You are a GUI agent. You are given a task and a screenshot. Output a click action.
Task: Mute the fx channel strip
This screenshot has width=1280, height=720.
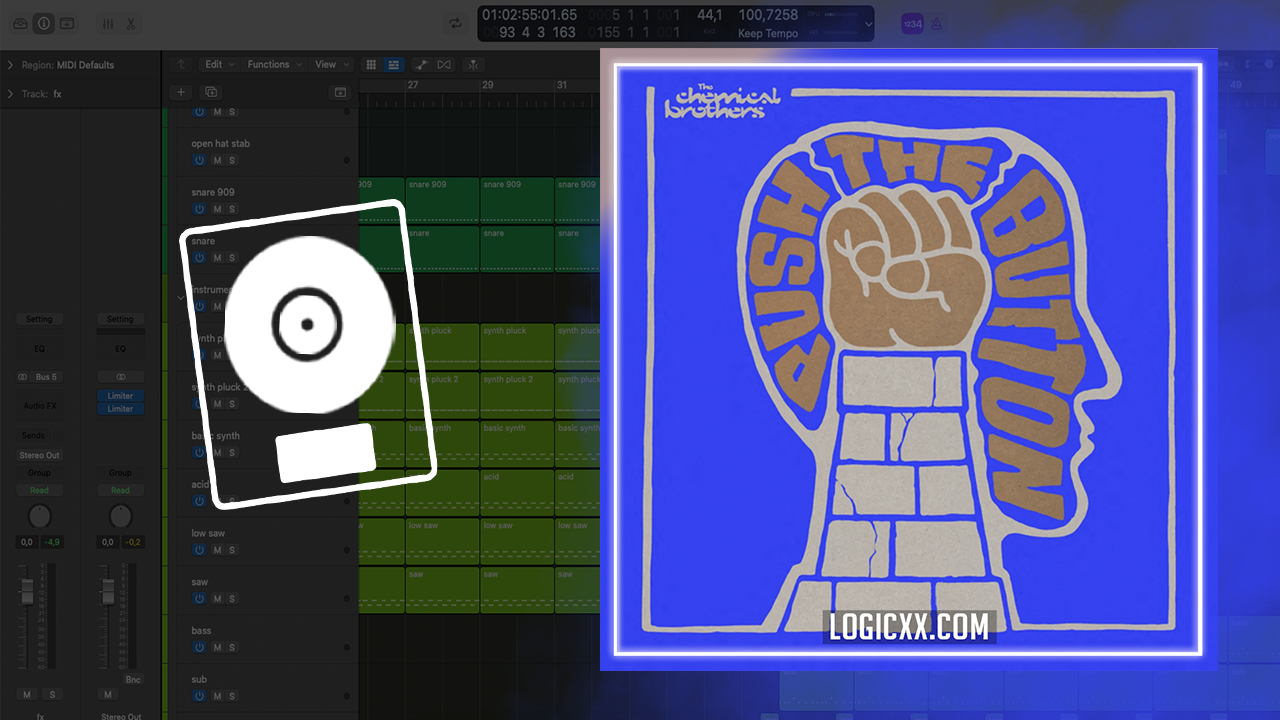[27, 694]
